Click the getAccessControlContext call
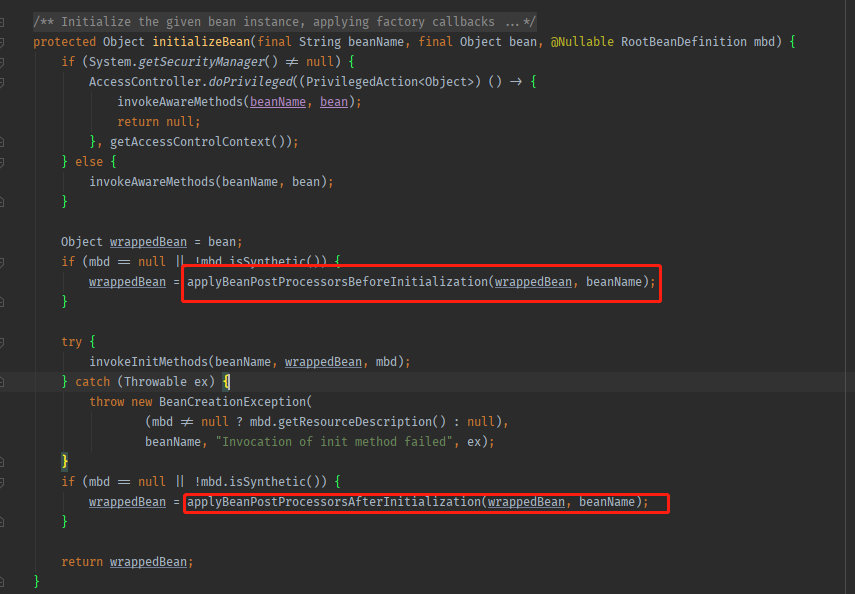 point(191,142)
